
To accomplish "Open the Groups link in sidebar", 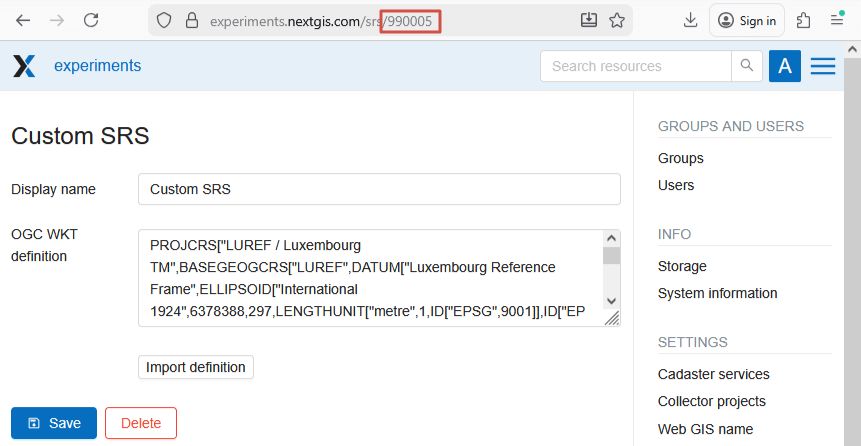I will [680, 158].
